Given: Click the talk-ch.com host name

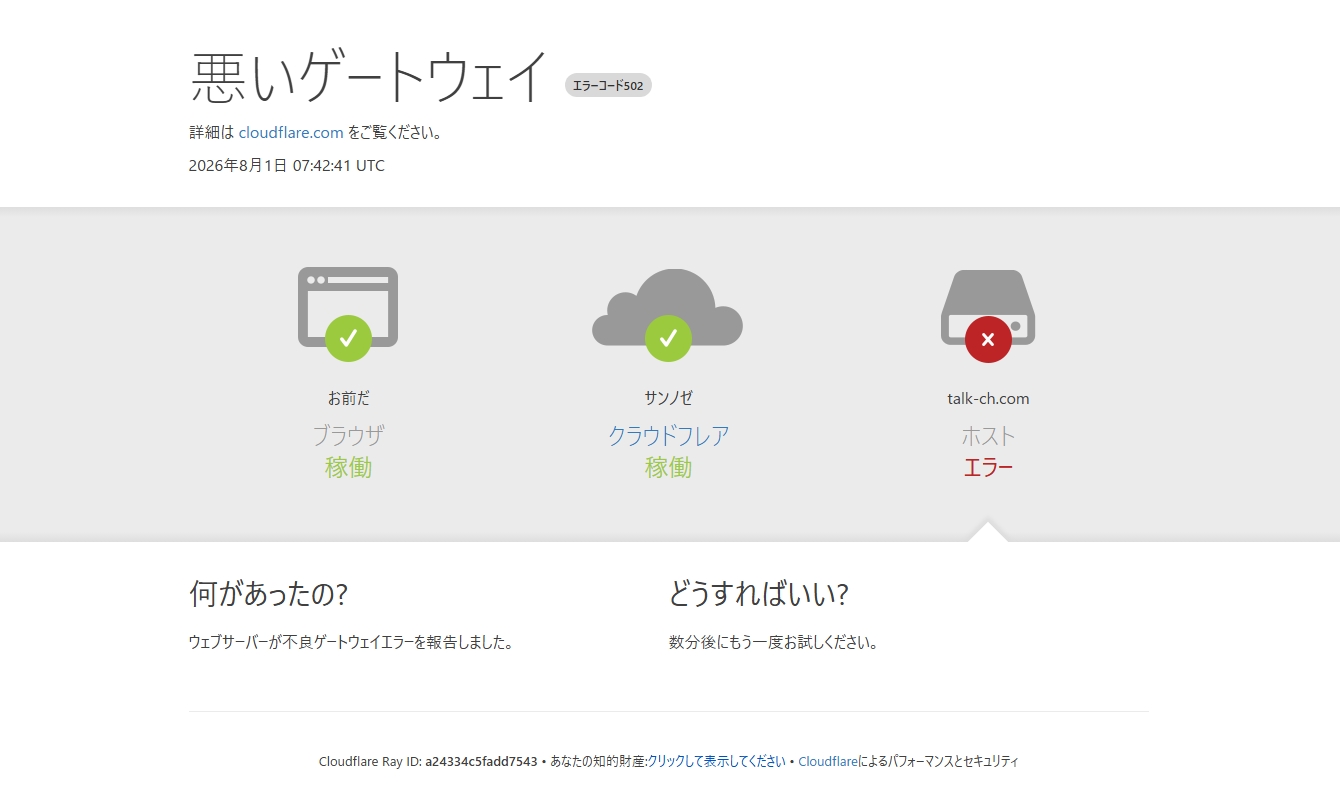Looking at the screenshot, I should click(x=988, y=398).
